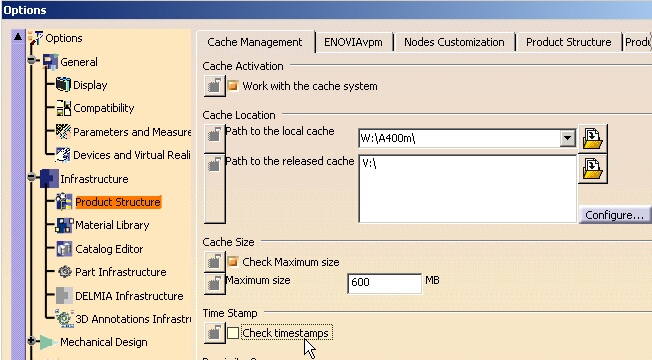Click the Catalog Editor icon
Viewport: 652px width, 360px height.
click(x=64, y=249)
